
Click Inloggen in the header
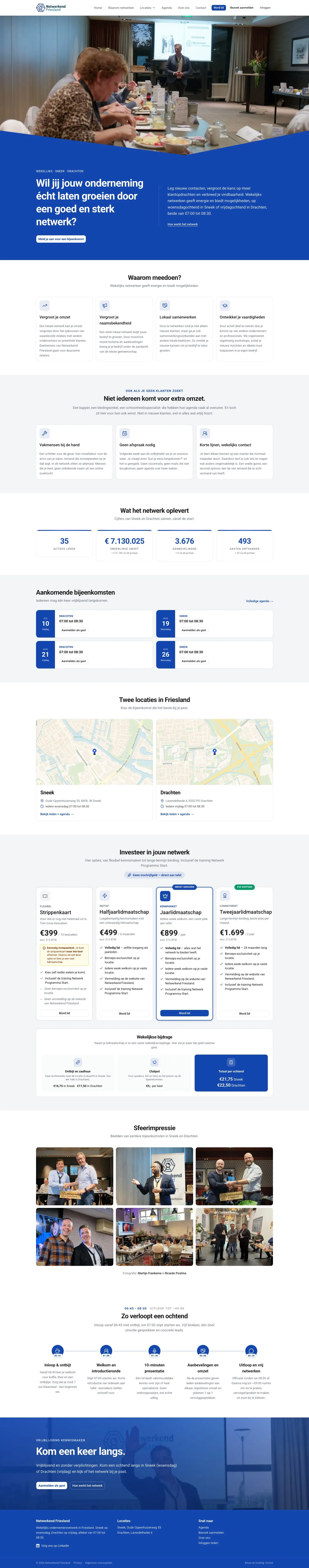(x=265, y=8)
